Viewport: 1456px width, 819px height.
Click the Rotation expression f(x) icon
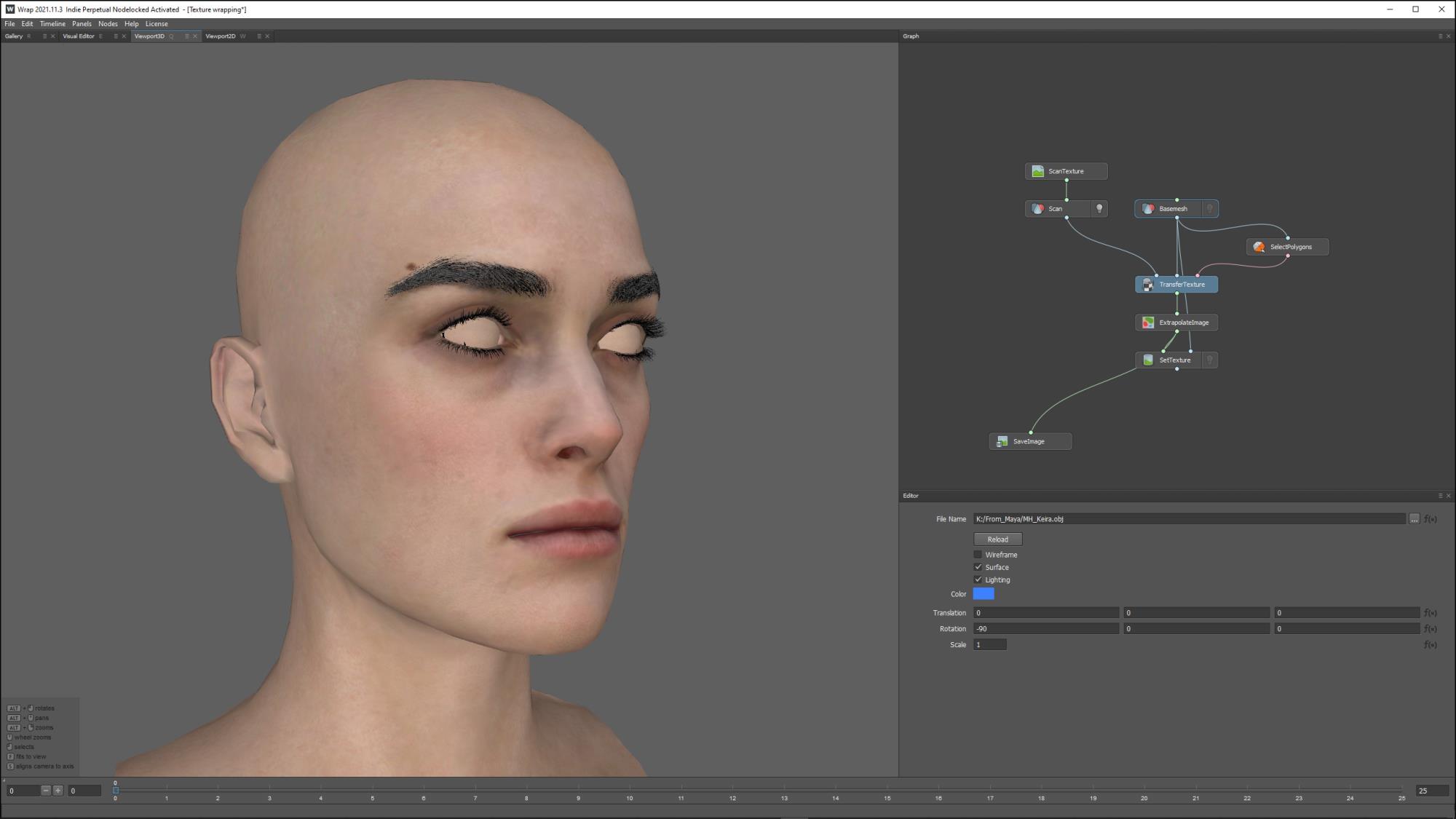(x=1431, y=629)
